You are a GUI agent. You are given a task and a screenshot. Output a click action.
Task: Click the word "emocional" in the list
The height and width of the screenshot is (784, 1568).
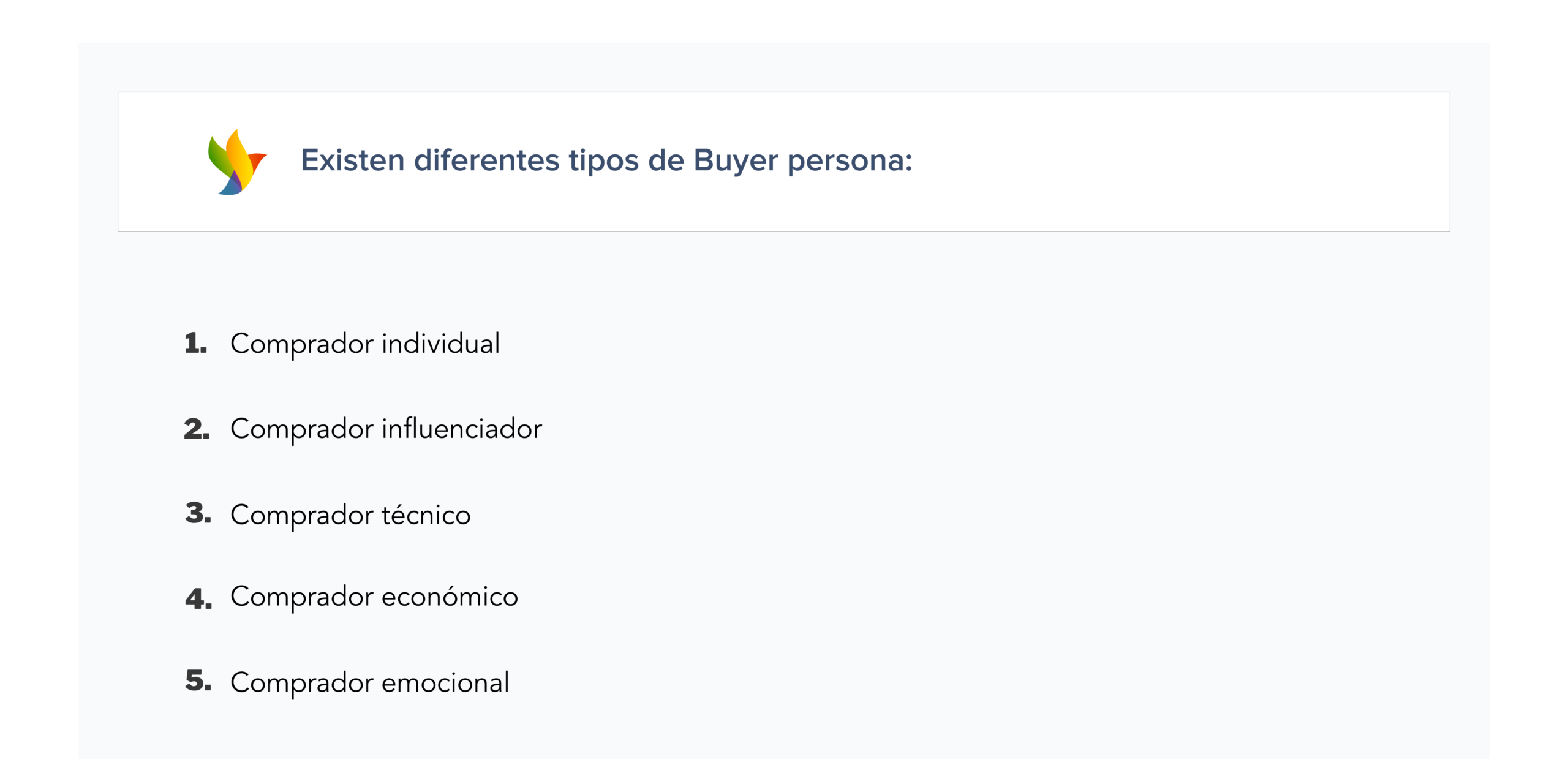coord(445,682)
